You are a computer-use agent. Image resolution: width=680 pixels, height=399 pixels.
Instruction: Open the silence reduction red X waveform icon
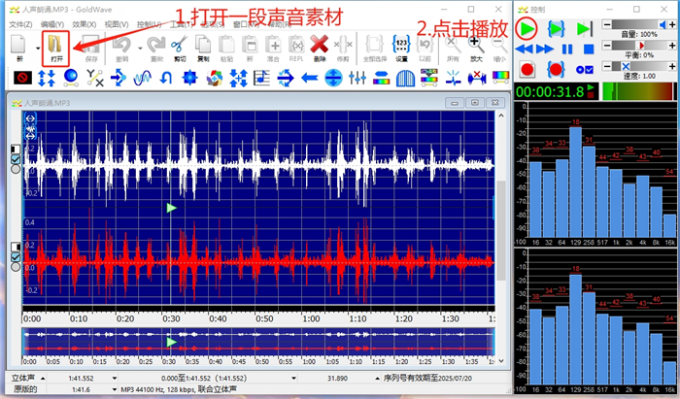(x=477, y=78)
